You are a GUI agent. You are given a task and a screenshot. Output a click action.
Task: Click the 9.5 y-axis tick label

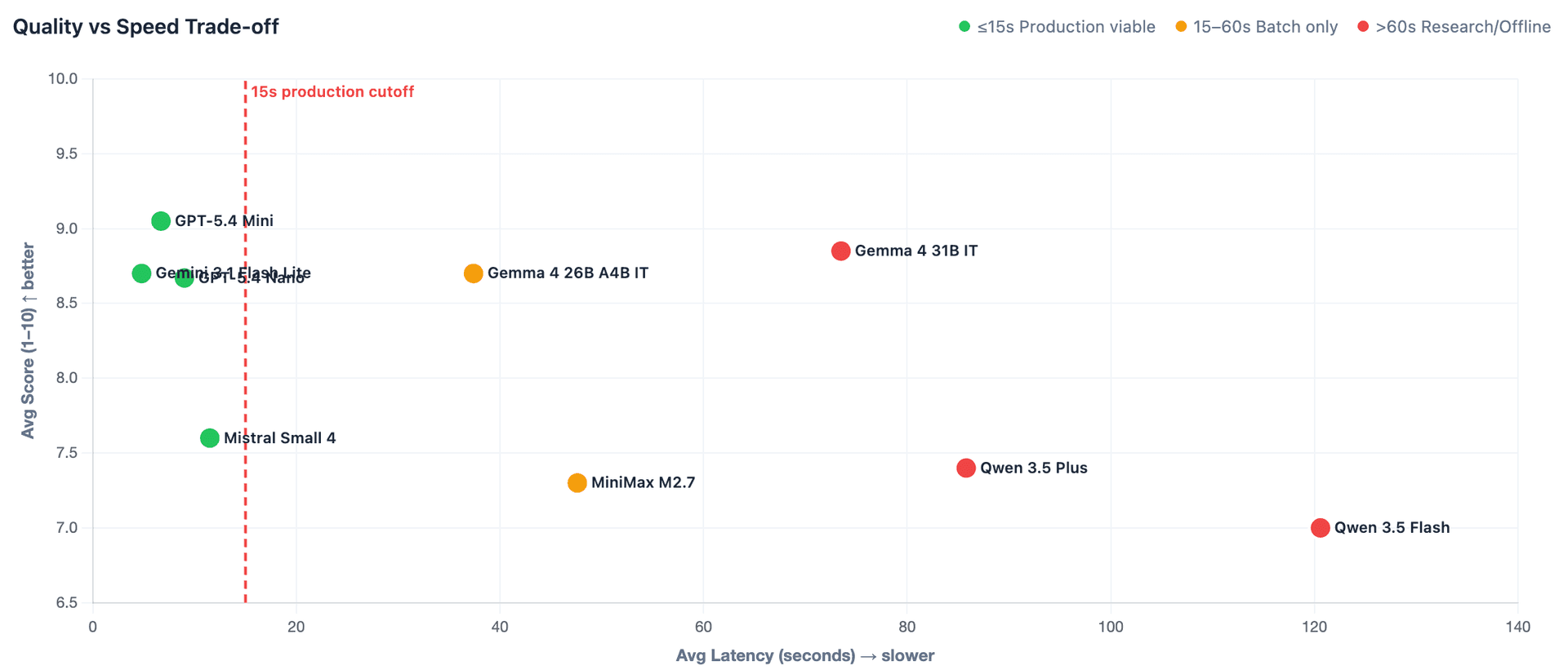(x=66, y=154)
